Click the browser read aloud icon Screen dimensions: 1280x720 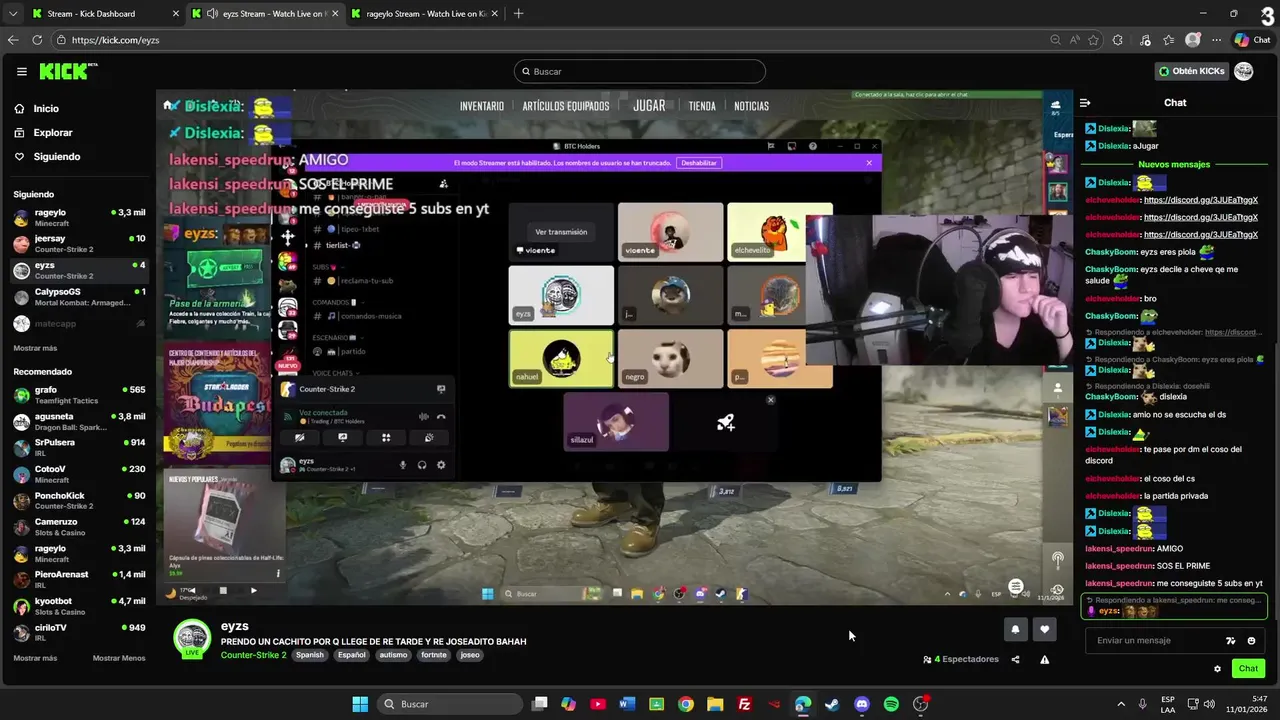tap(1074, 40)
